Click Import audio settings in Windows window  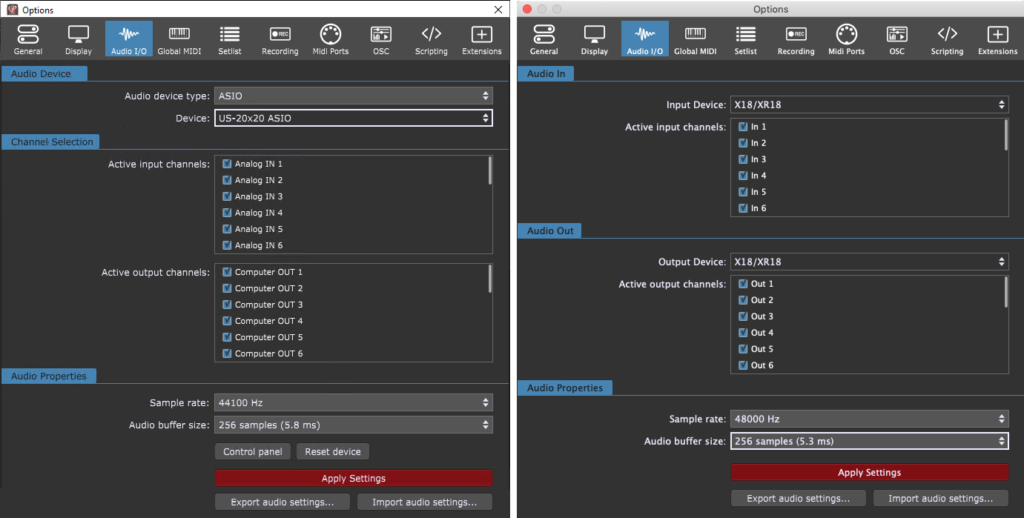coord(424,502)
